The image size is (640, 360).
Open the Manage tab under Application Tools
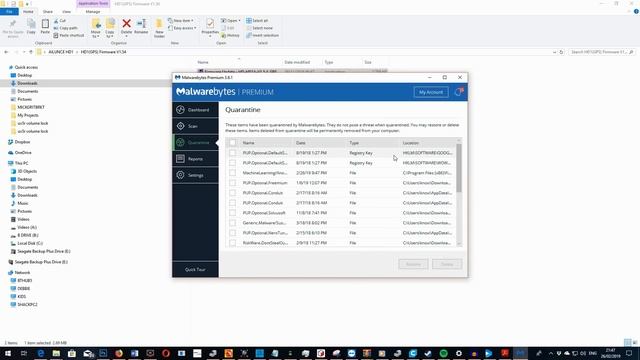coord(93,12)
